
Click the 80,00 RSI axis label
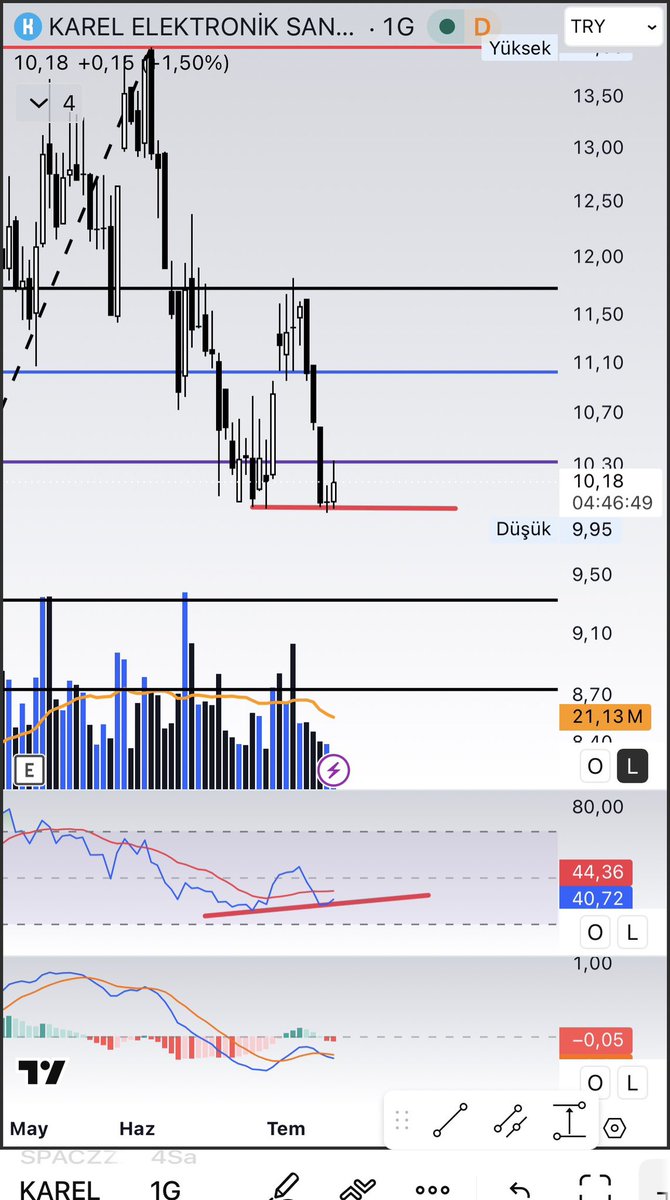pos(599,807)
